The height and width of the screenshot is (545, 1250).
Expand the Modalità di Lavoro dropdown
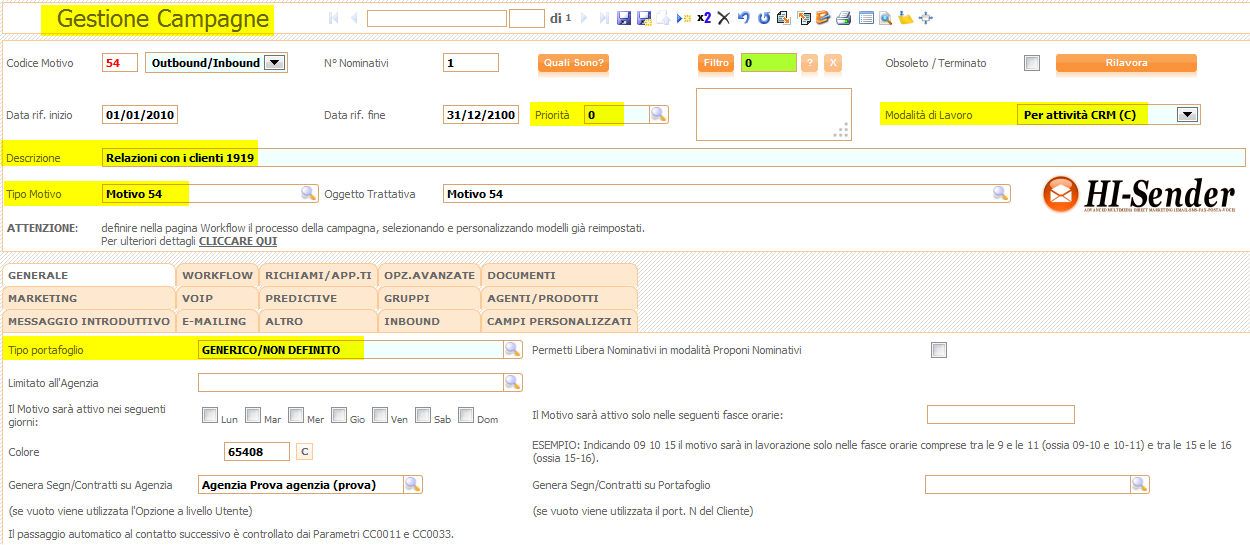[x=1187, y=115]
